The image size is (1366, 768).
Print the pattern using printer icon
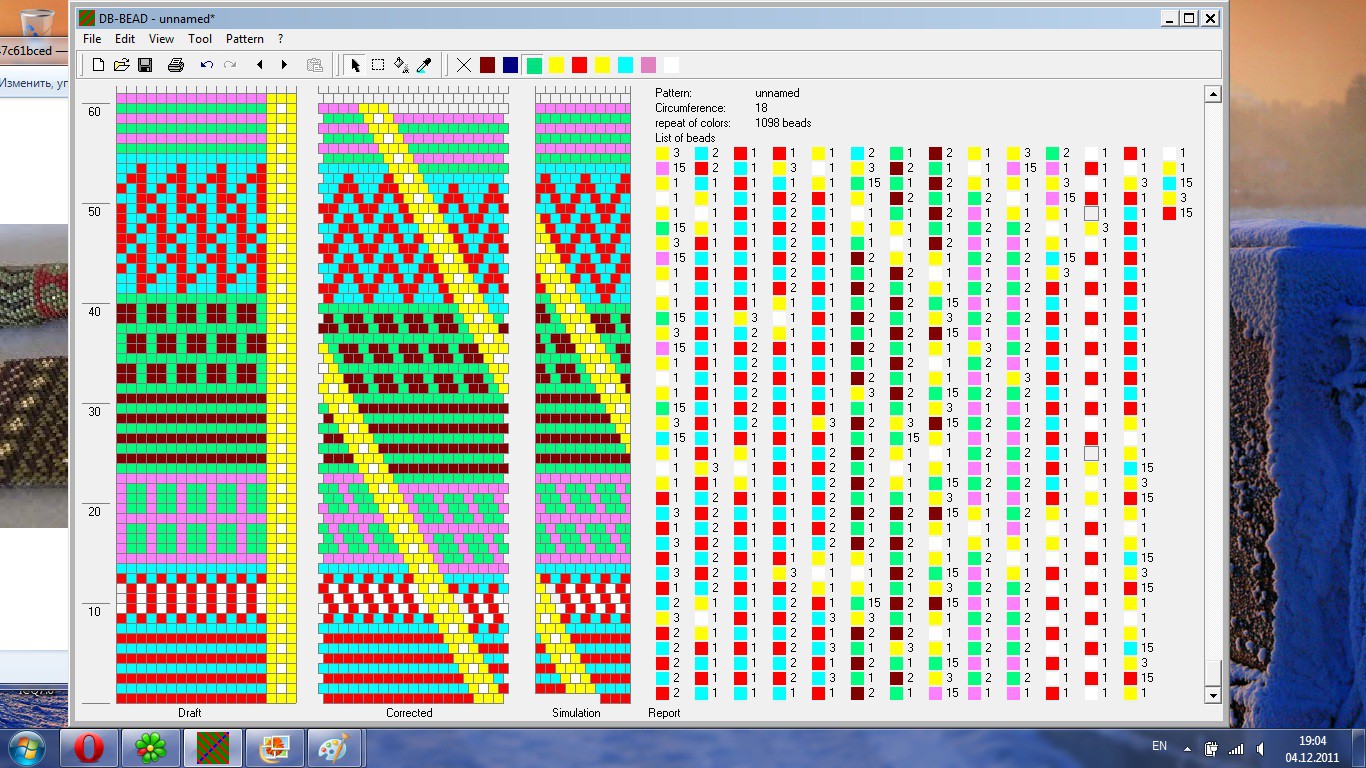[176, 65]
